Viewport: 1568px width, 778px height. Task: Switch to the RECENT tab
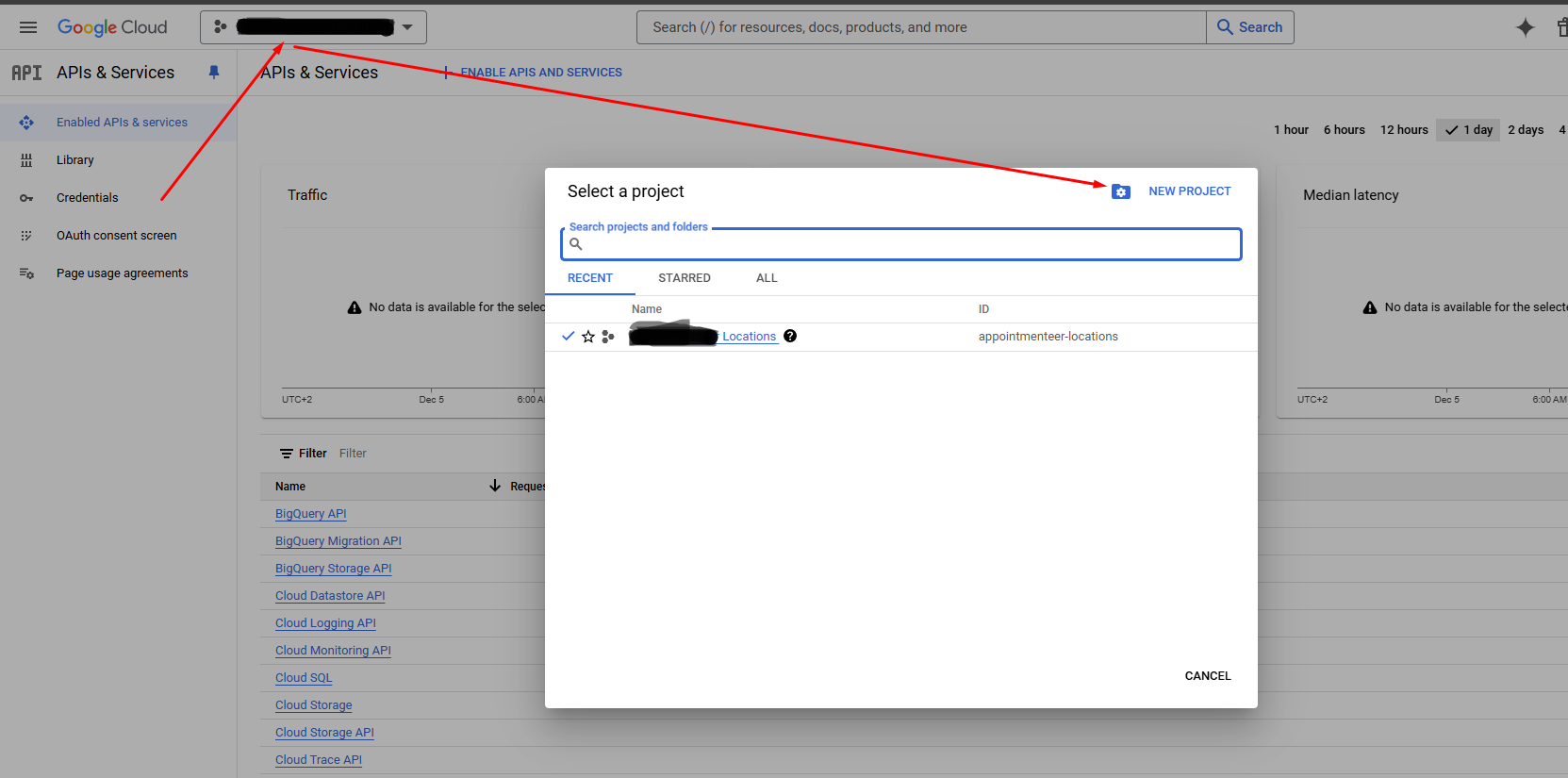pyautogui.click(x=590, y=278)
